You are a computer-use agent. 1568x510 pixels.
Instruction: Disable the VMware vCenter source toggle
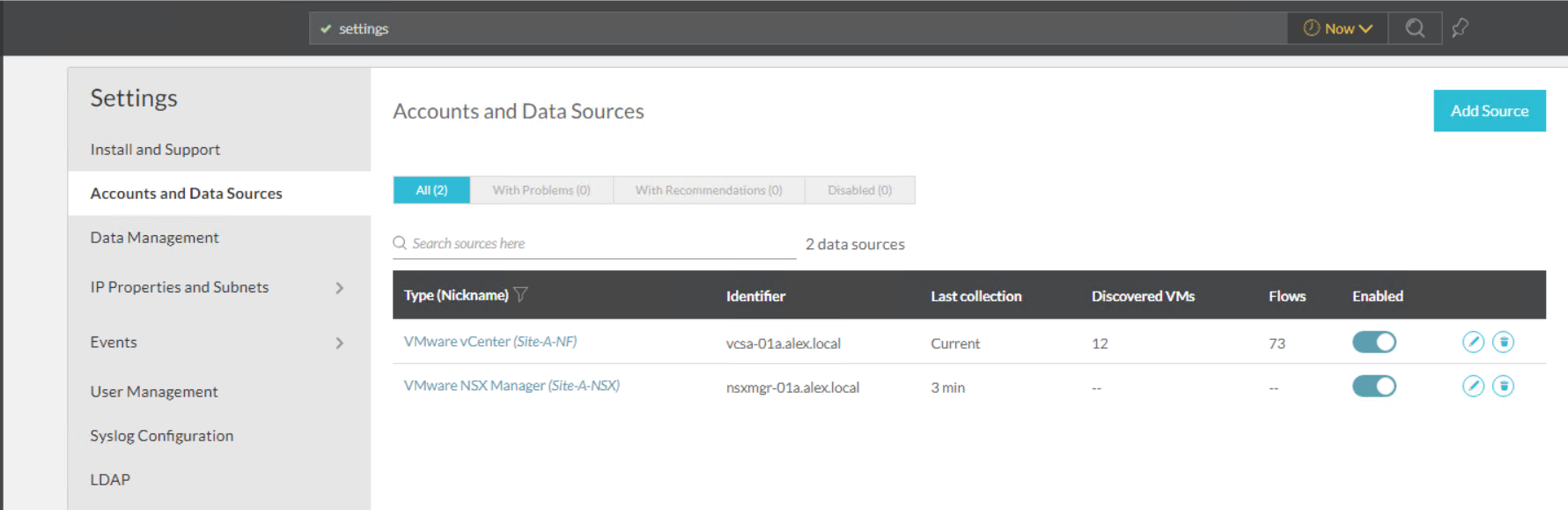1373,342
